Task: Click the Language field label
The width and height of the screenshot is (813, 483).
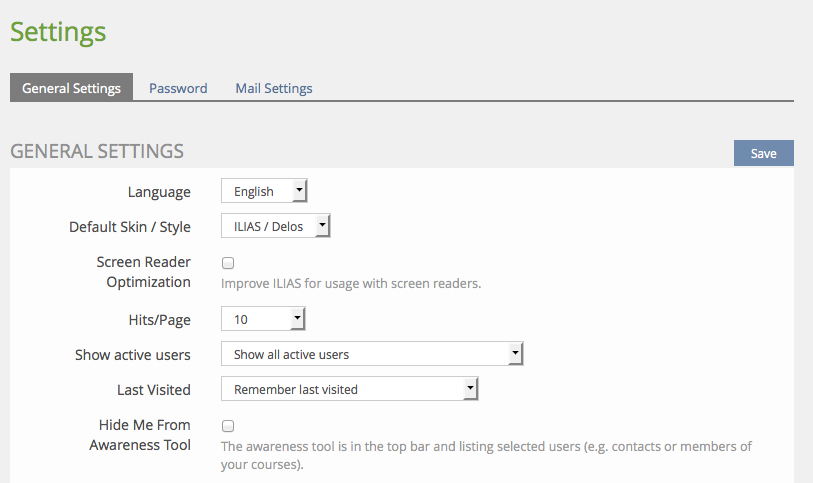Action: (x=159, y=192)
